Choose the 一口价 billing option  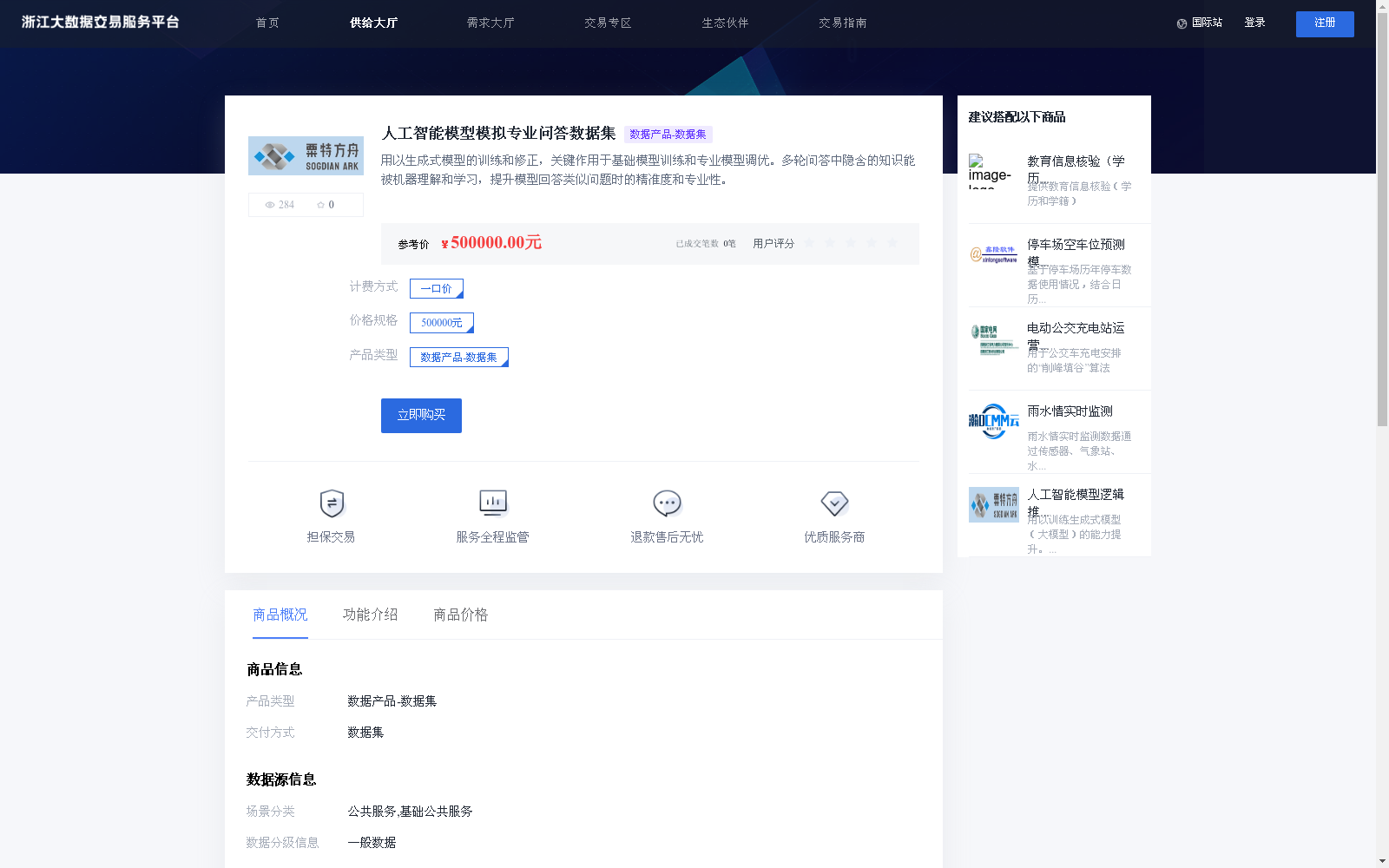437,288
